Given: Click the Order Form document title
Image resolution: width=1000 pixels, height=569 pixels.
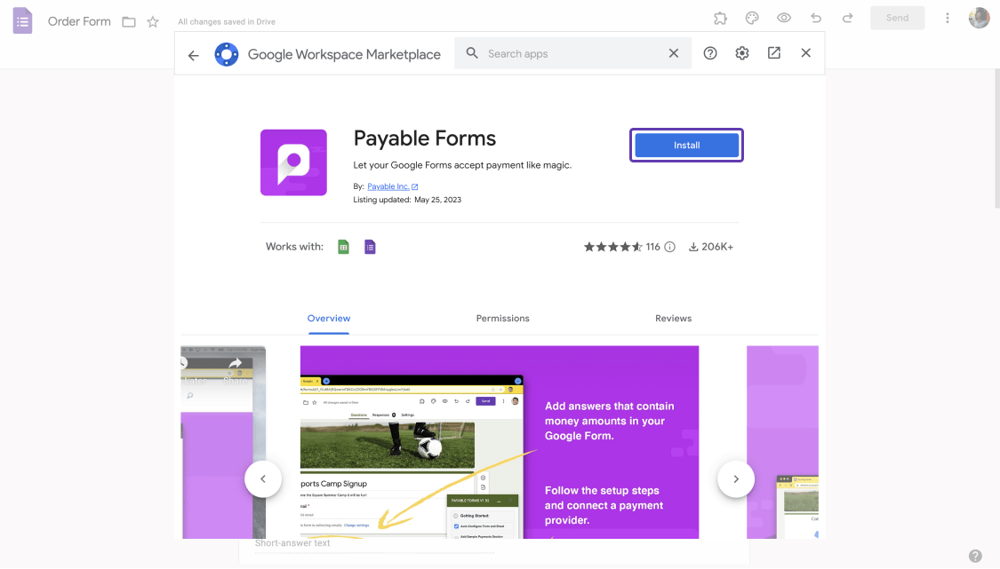Looking at the screenshot, I should [x=79, y=22].
